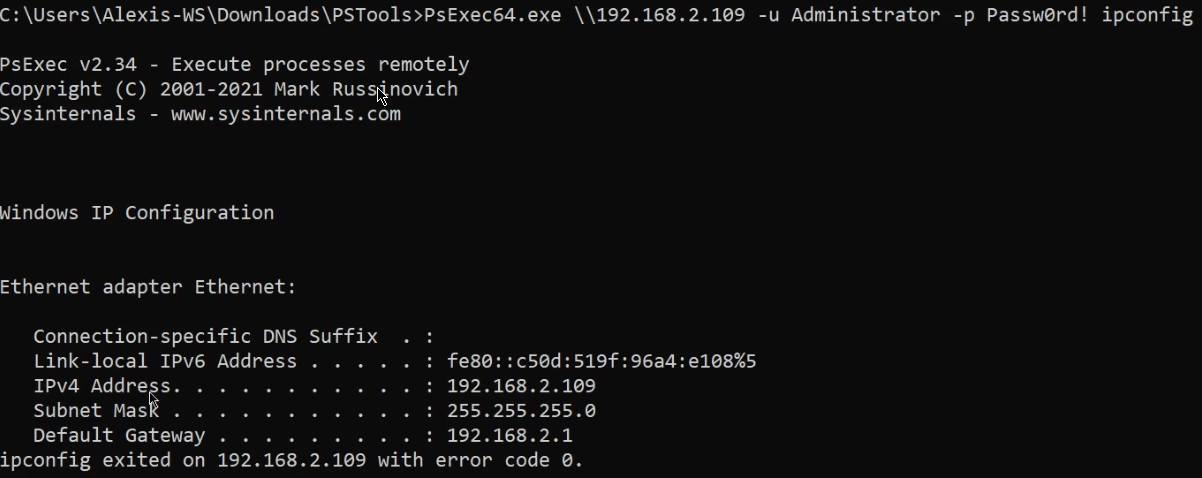This screenshot has width=1202, height=478.
Task: Click the Windows IP Configuration heading
Action: point(137,213)
